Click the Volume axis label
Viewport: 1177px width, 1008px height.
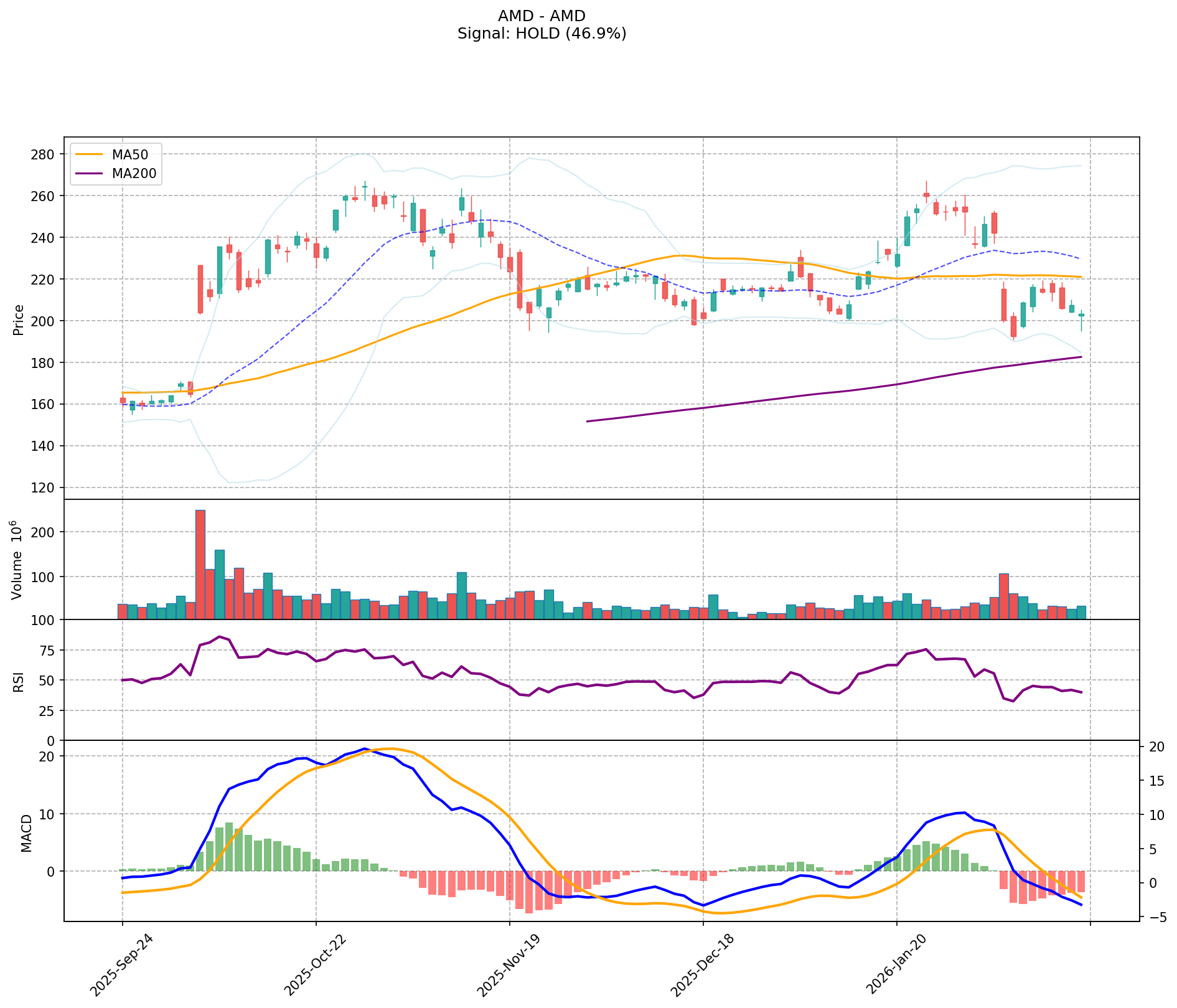17,560
